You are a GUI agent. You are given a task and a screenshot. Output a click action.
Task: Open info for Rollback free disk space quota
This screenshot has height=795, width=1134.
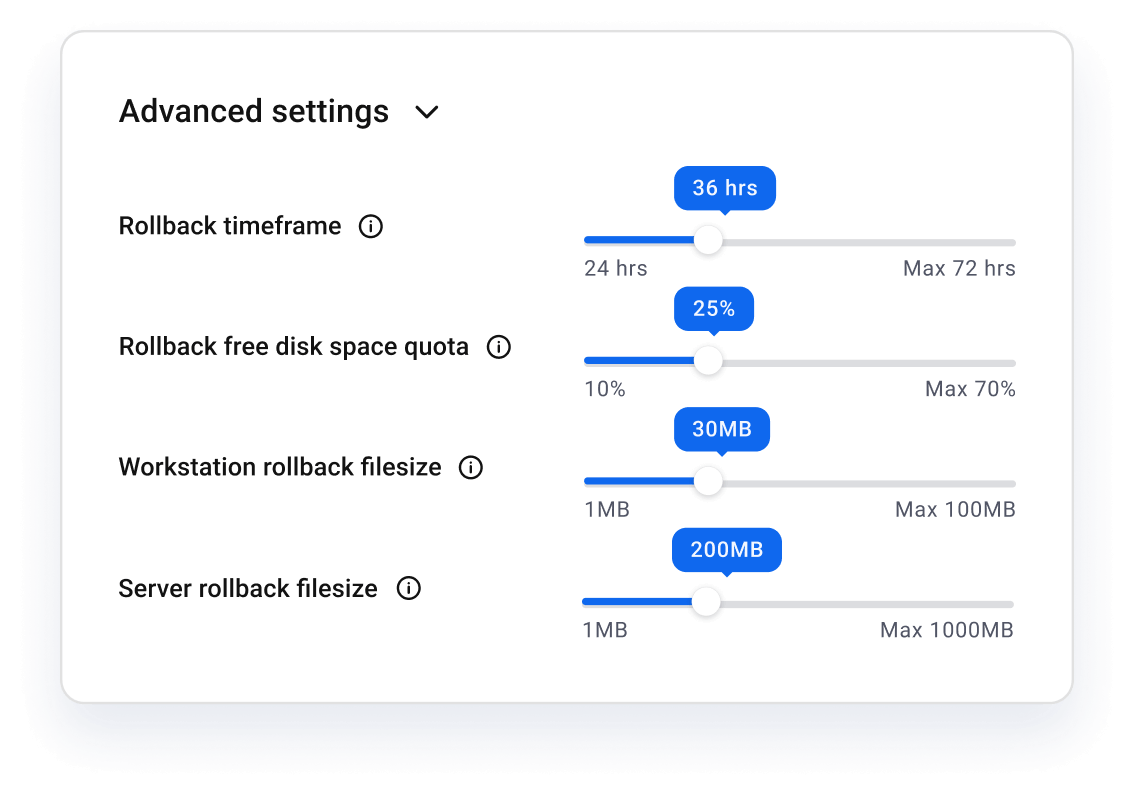pyautogui.click(x=498, y=347)
